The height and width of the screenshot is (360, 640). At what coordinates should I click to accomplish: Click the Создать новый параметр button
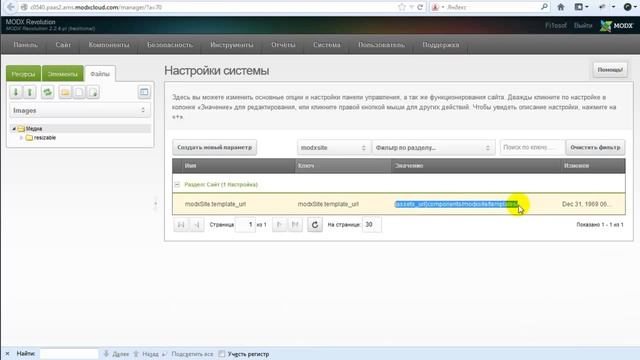[x=215, y=148]
